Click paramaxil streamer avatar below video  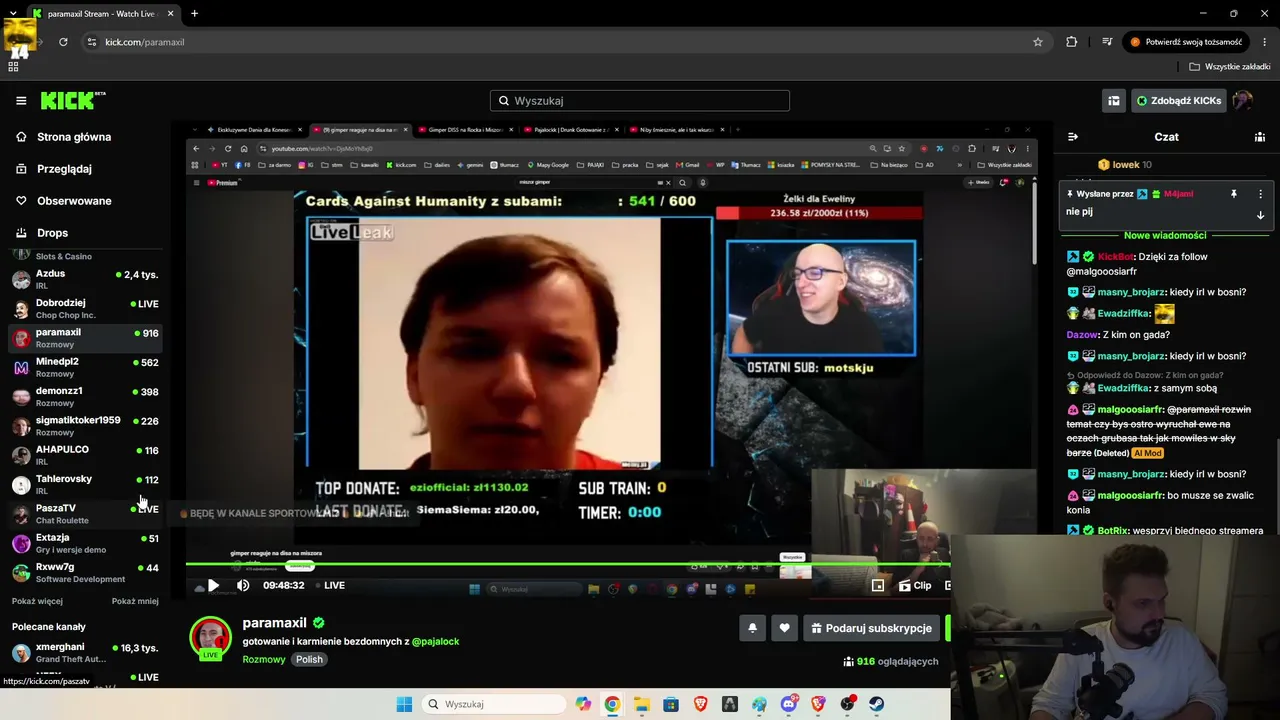point(210,637)
